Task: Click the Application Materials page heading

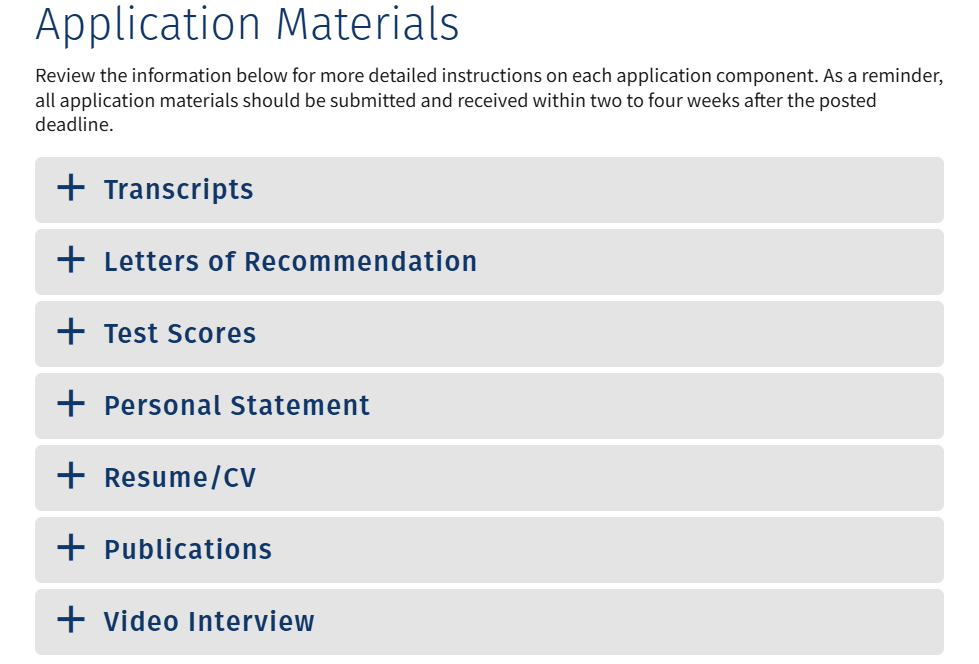Action: tap(247, 25)
